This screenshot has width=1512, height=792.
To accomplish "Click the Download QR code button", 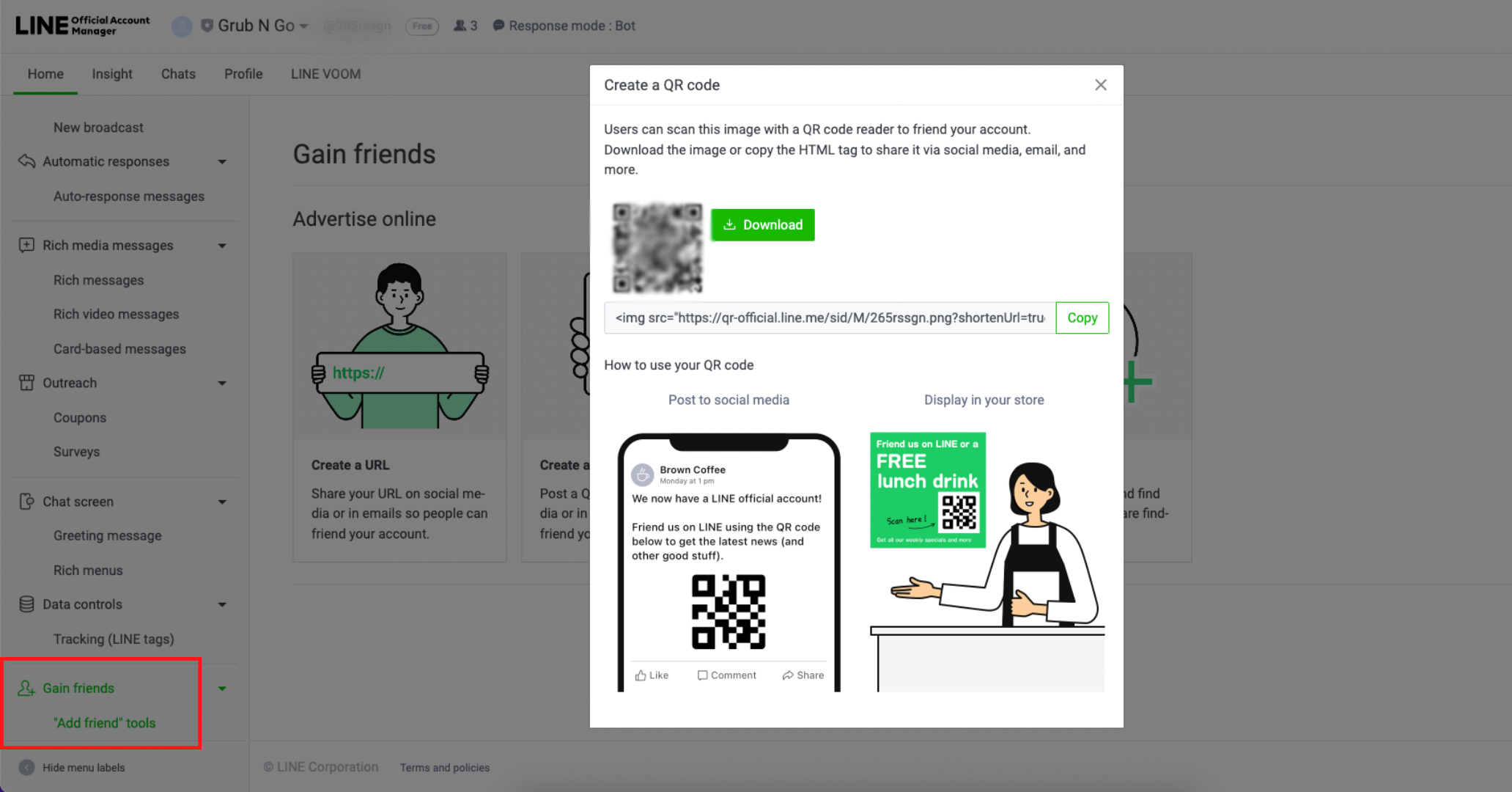I will (x=763, y=225).
